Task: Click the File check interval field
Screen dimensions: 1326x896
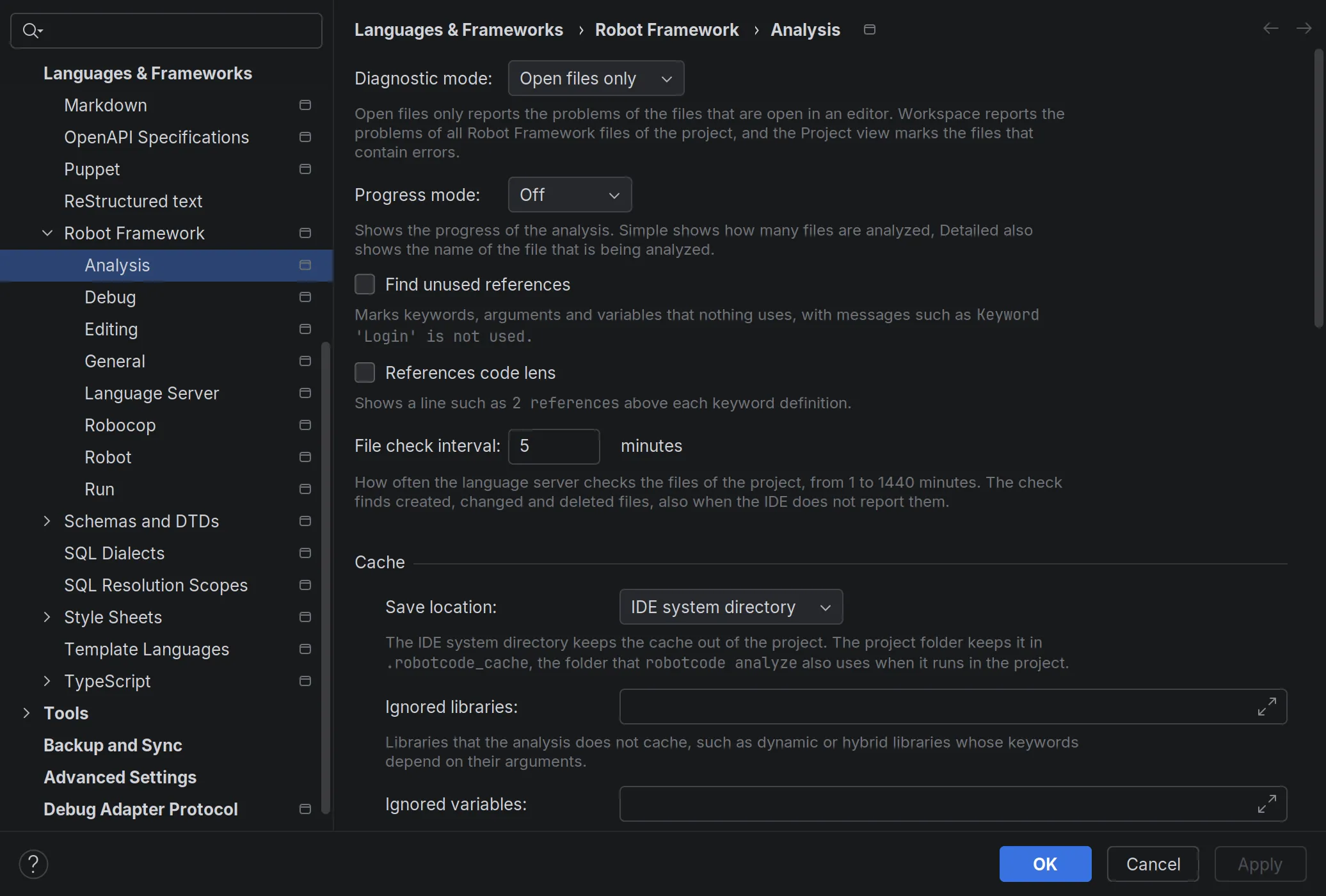Action: tap(554, 446)
